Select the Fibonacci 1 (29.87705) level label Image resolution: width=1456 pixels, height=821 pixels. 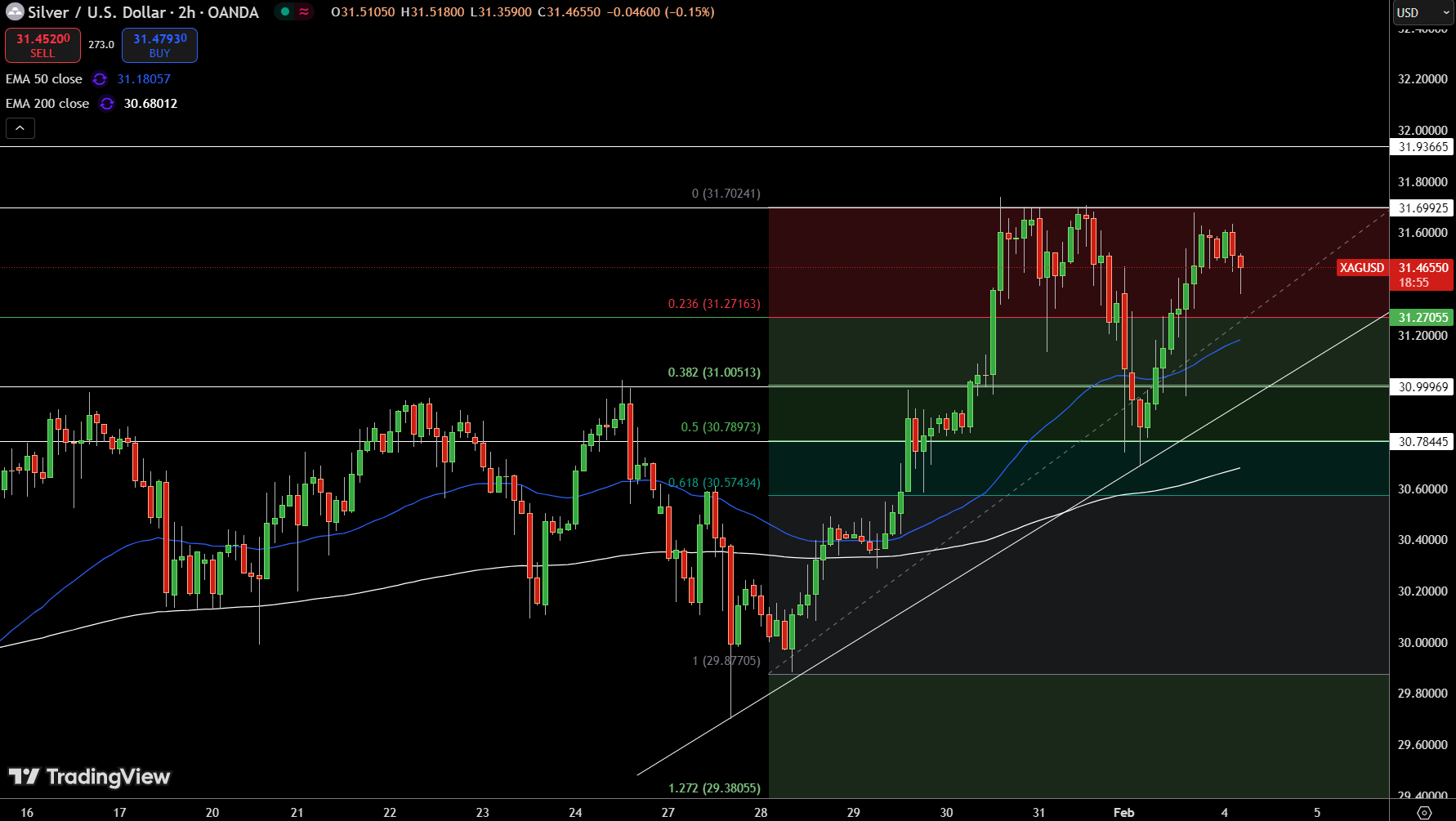(x=726, y=661)
